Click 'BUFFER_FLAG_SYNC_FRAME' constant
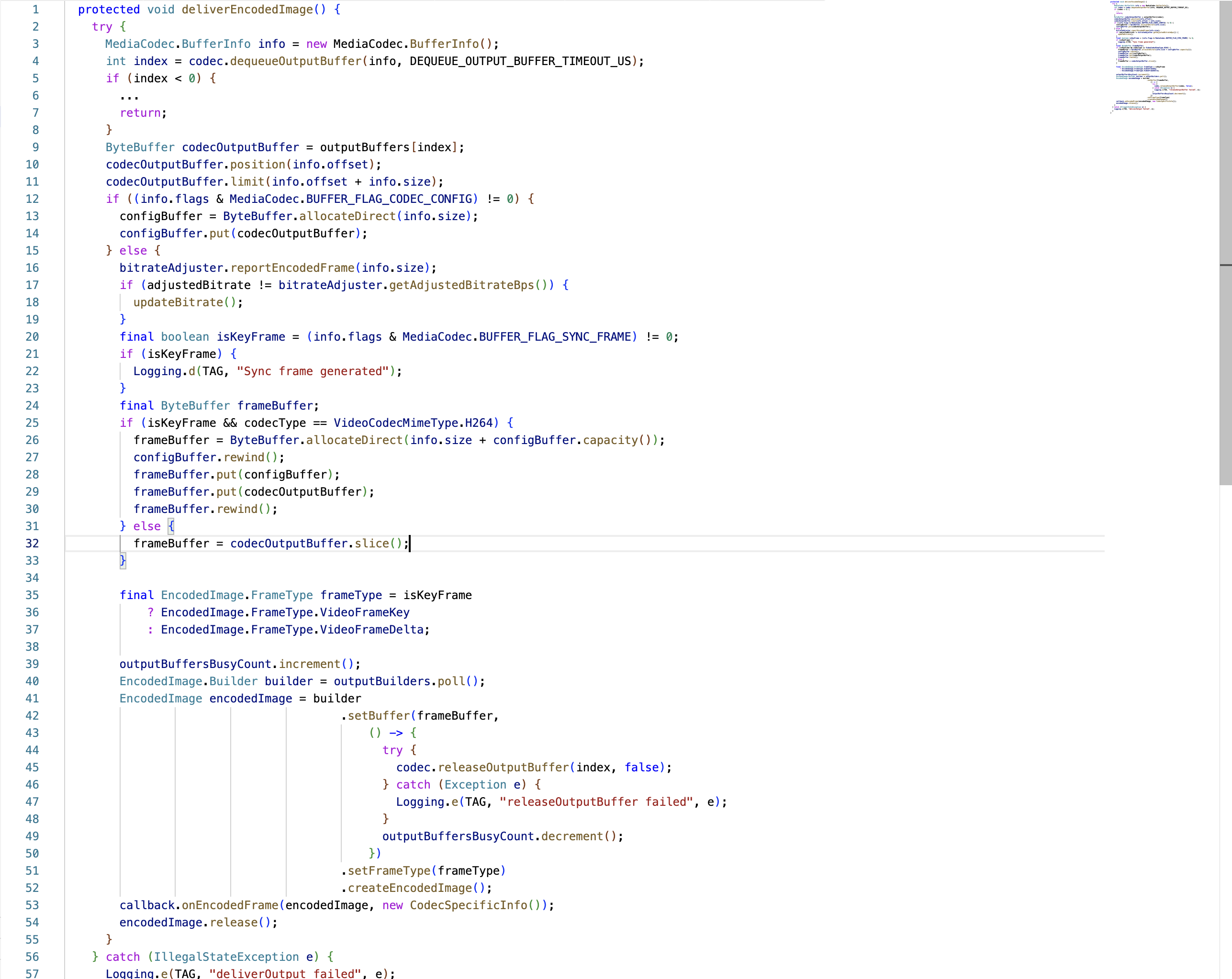 point(555,337)
